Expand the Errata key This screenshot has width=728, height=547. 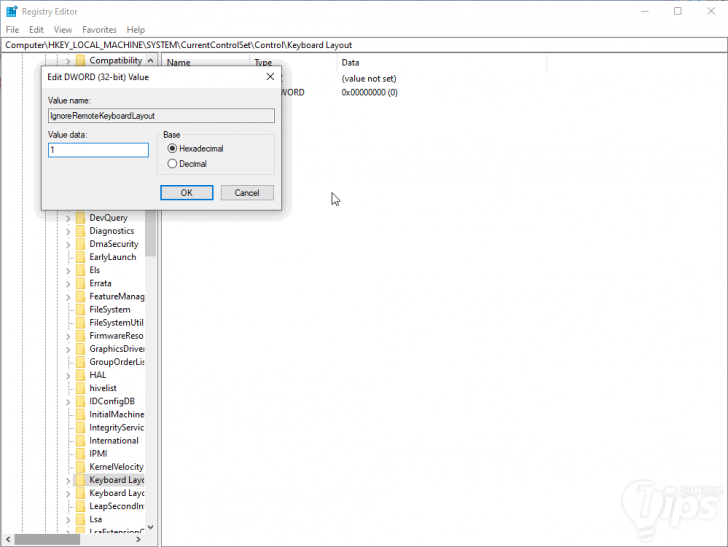(68, 284)
